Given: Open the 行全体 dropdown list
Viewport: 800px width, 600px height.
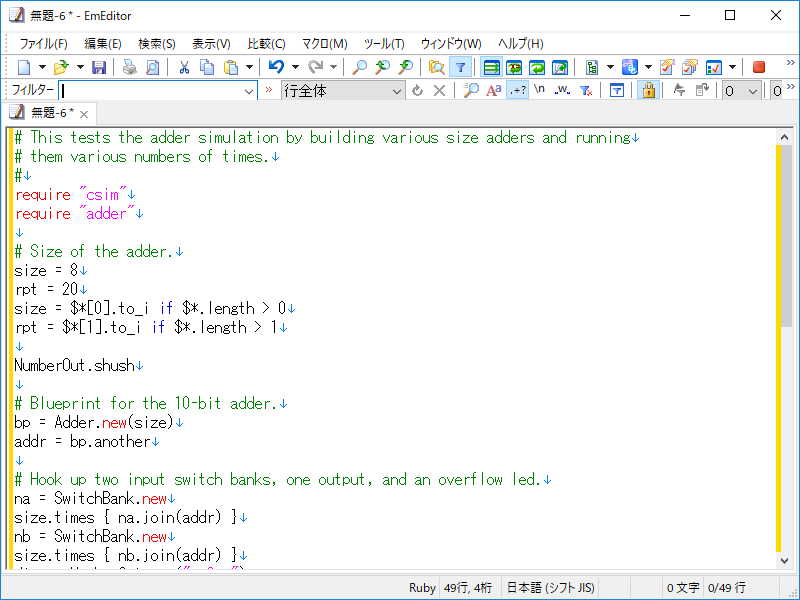Looking at the screenshot, I should pyautogui.click(x=398, y=91).
